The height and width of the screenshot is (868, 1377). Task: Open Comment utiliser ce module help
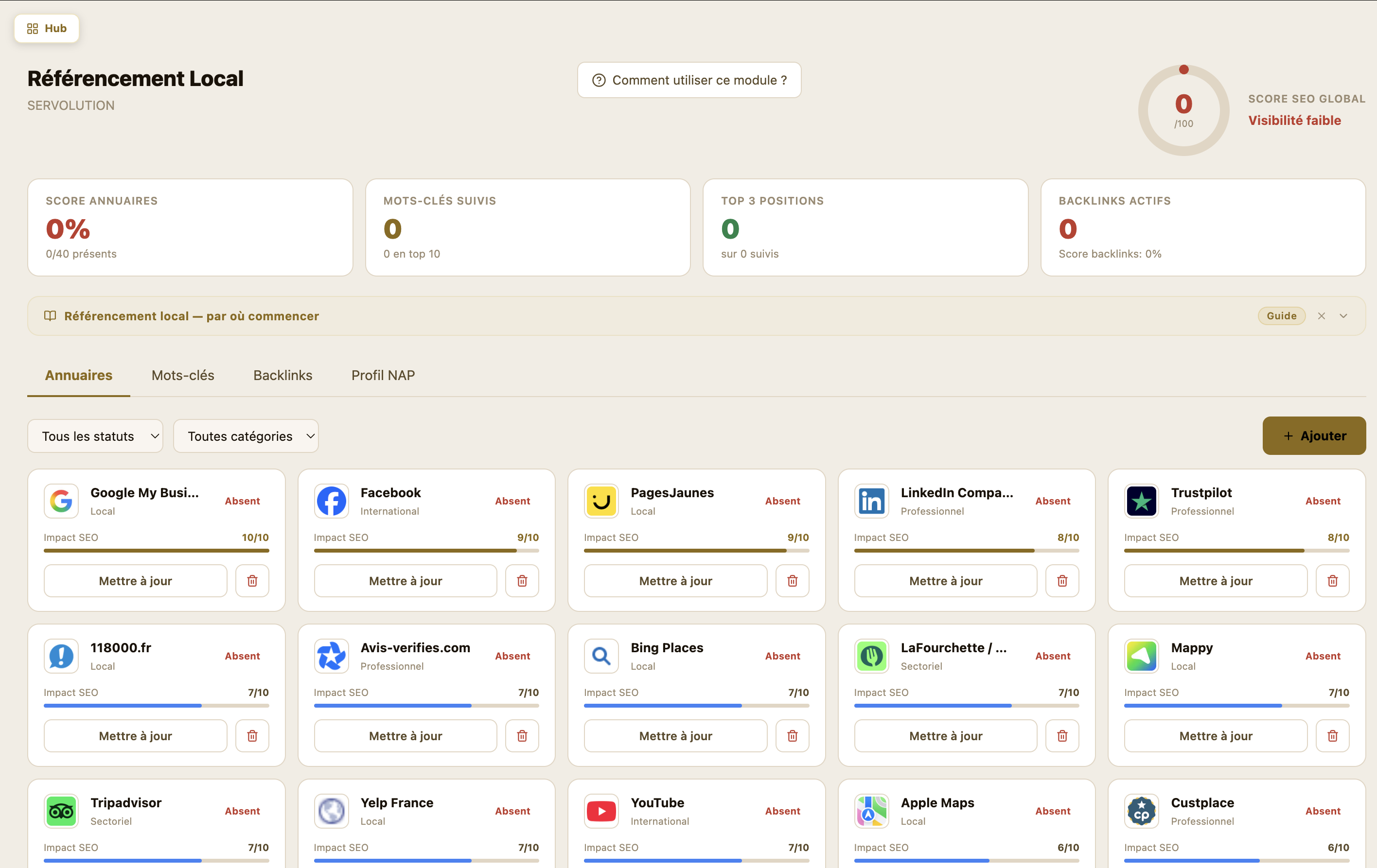tap(688, 80)
